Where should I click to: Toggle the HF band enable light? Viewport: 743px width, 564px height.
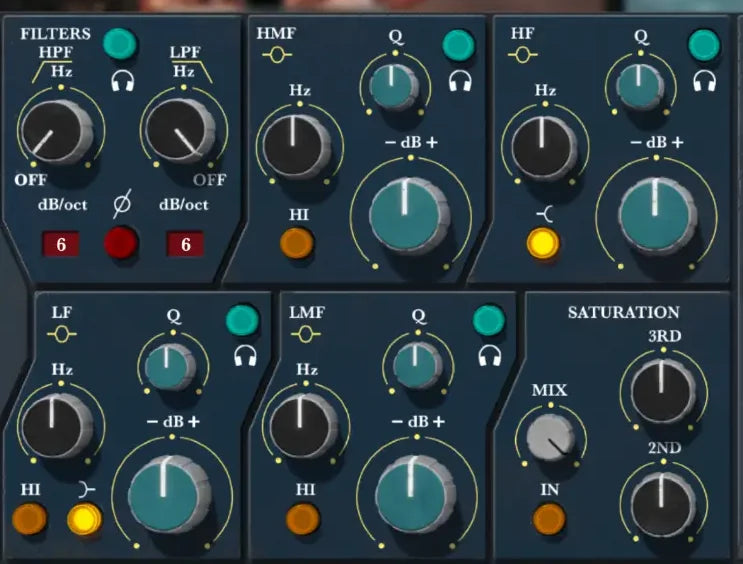pos(704,45)
